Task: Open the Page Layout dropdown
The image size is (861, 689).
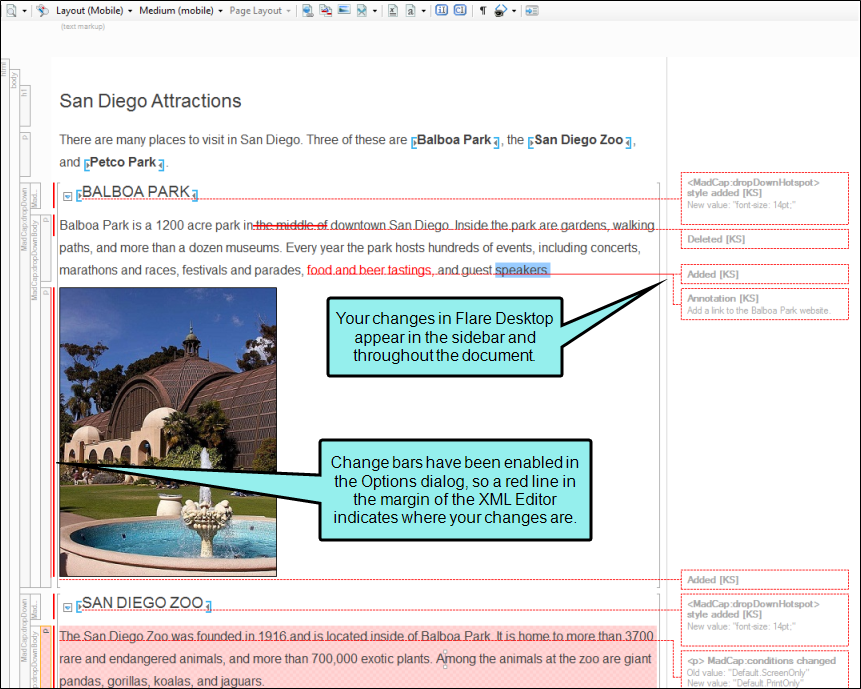Action: click(260, 10)
